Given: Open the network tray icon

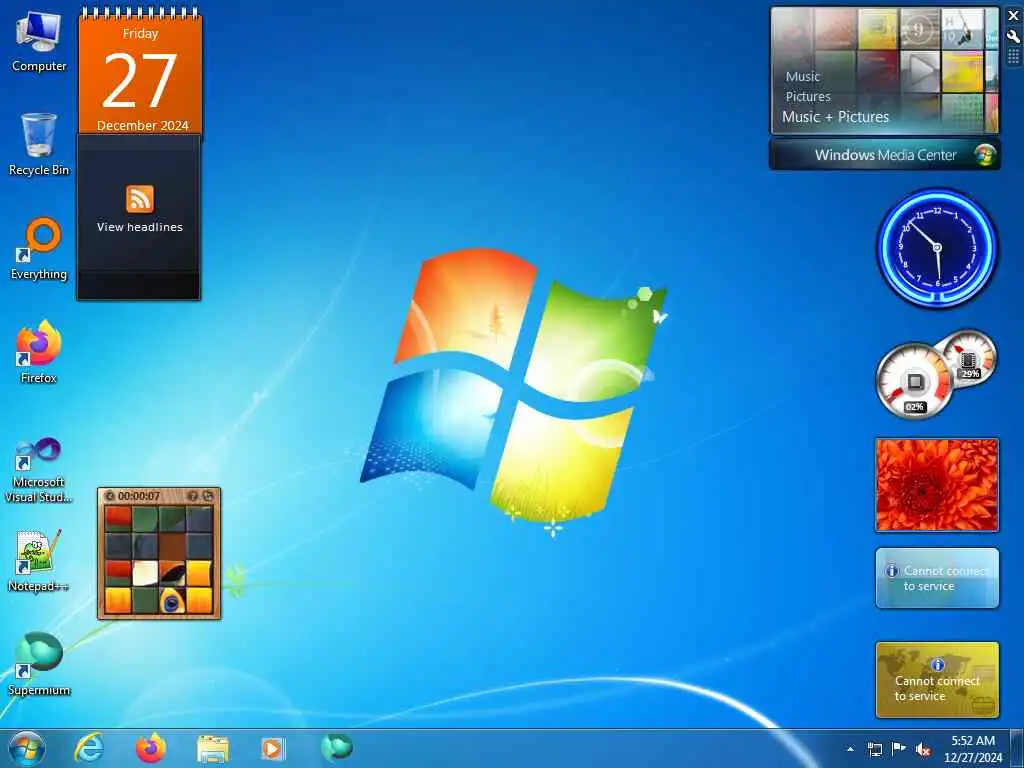Looking at the screenshot, I should pos(874,749).
